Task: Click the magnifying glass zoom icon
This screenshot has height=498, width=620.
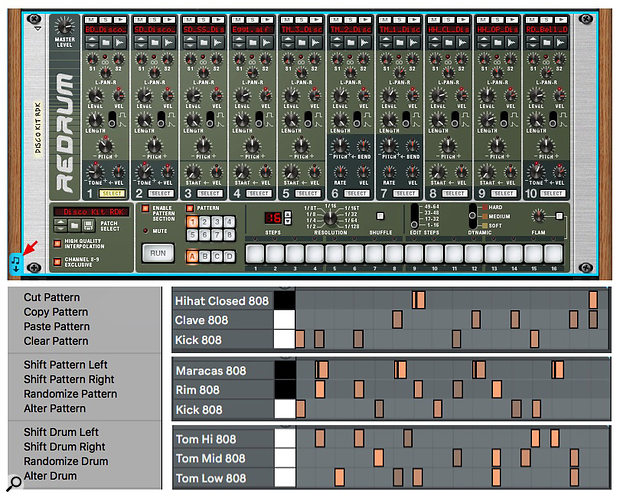Action: 15,483
